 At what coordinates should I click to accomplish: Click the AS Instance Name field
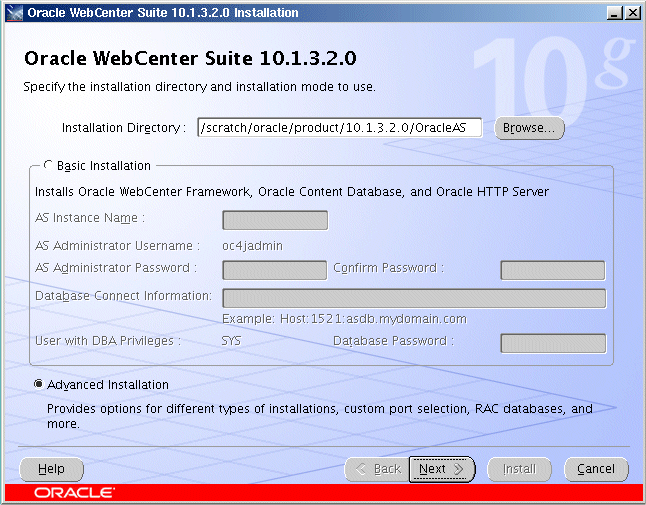tap(275, 220)
